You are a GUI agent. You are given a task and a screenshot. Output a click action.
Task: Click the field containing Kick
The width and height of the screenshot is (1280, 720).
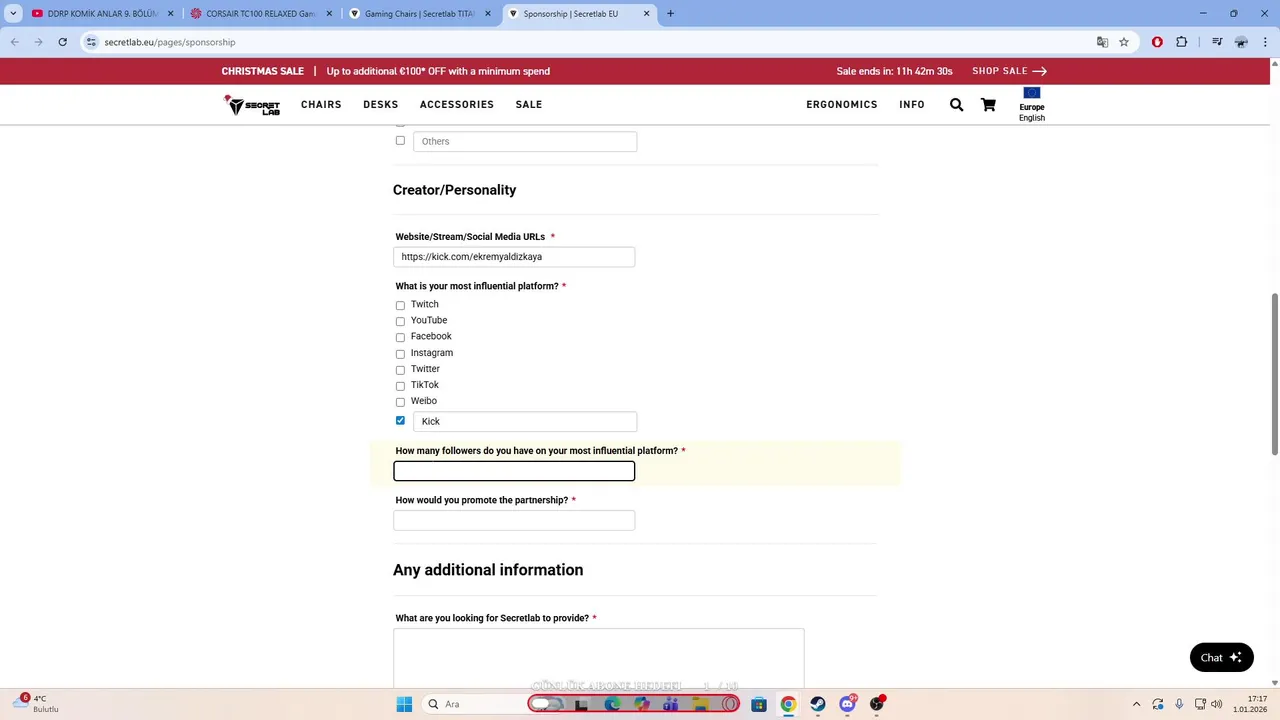525,422
